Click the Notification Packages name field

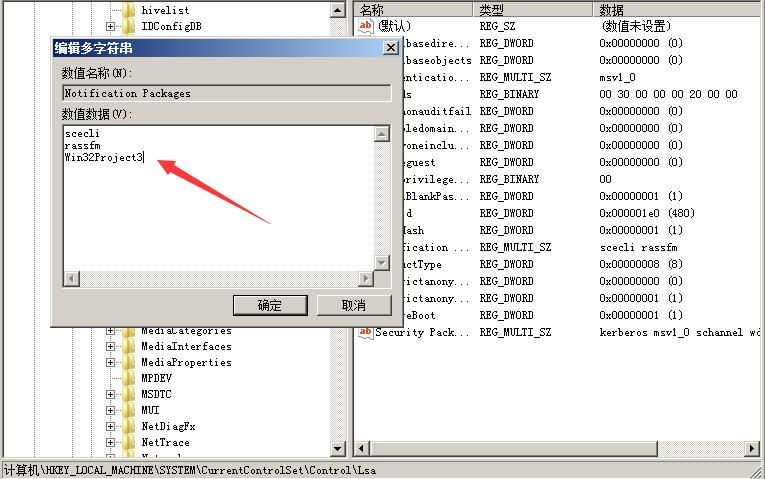pyautogui.click(x=227, y=93)
